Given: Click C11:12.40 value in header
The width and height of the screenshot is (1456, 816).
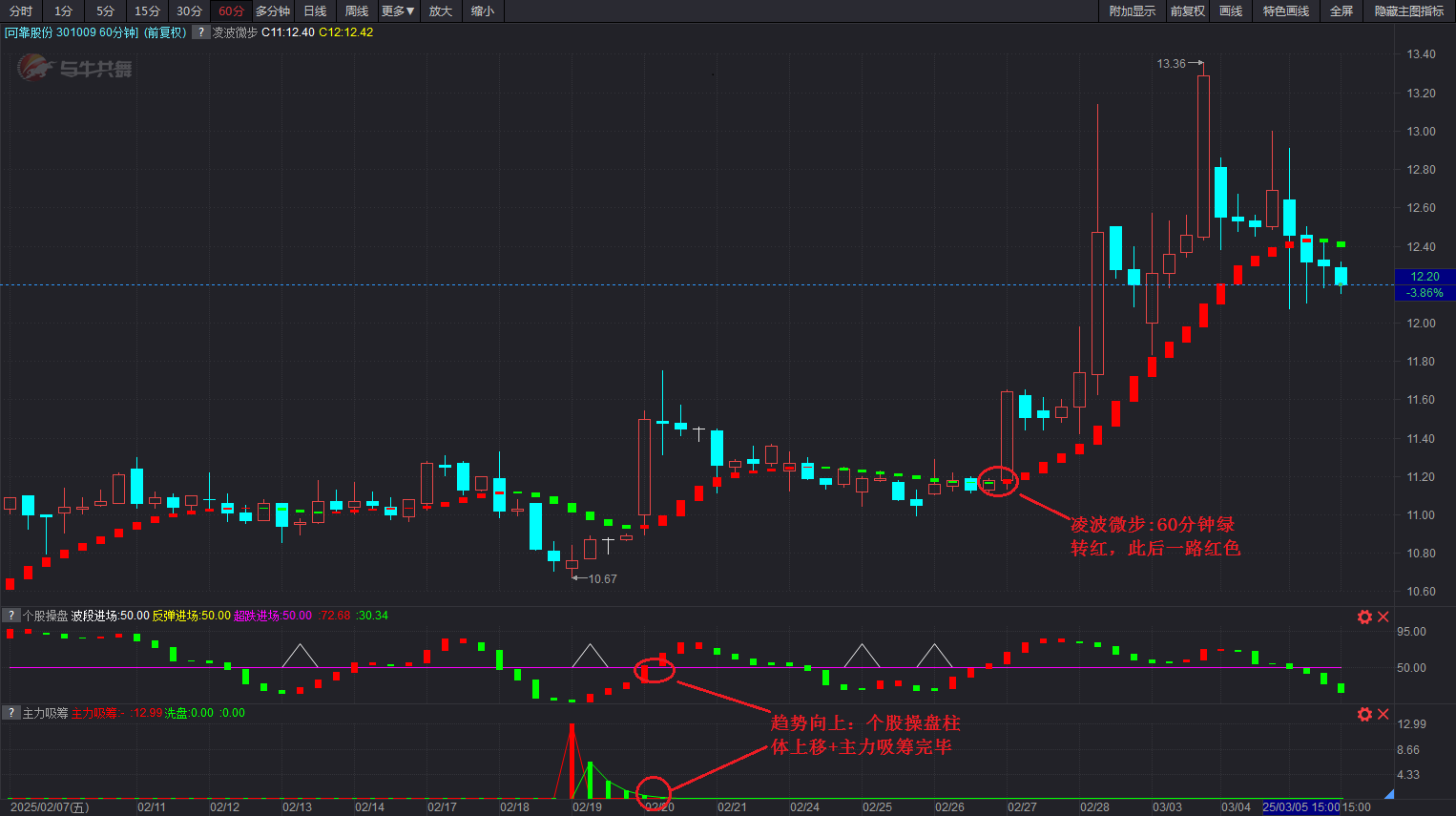Looking at the screenshot, I should pos(288,32).
